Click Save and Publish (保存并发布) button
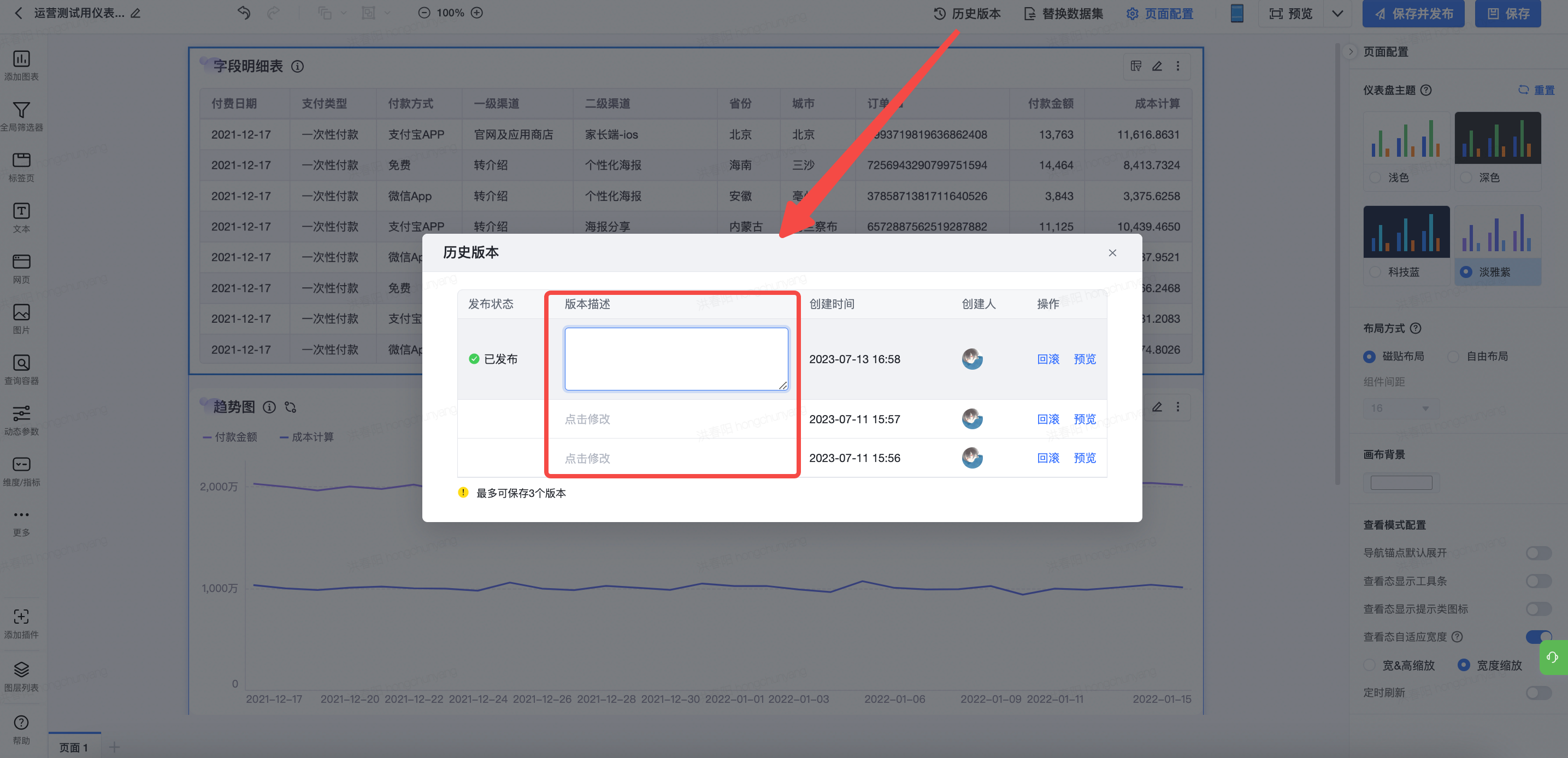Screen dimensions: 1568x758 [x=1413, y=14]
